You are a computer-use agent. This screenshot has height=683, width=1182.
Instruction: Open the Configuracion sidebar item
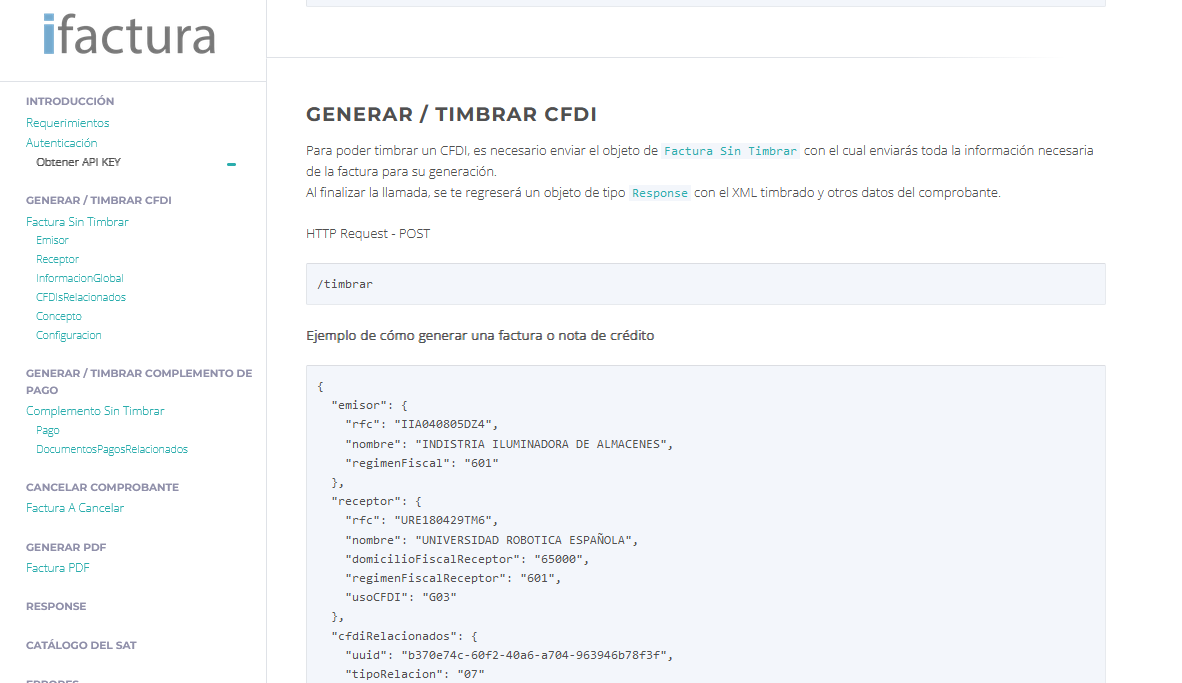(68, 335)
